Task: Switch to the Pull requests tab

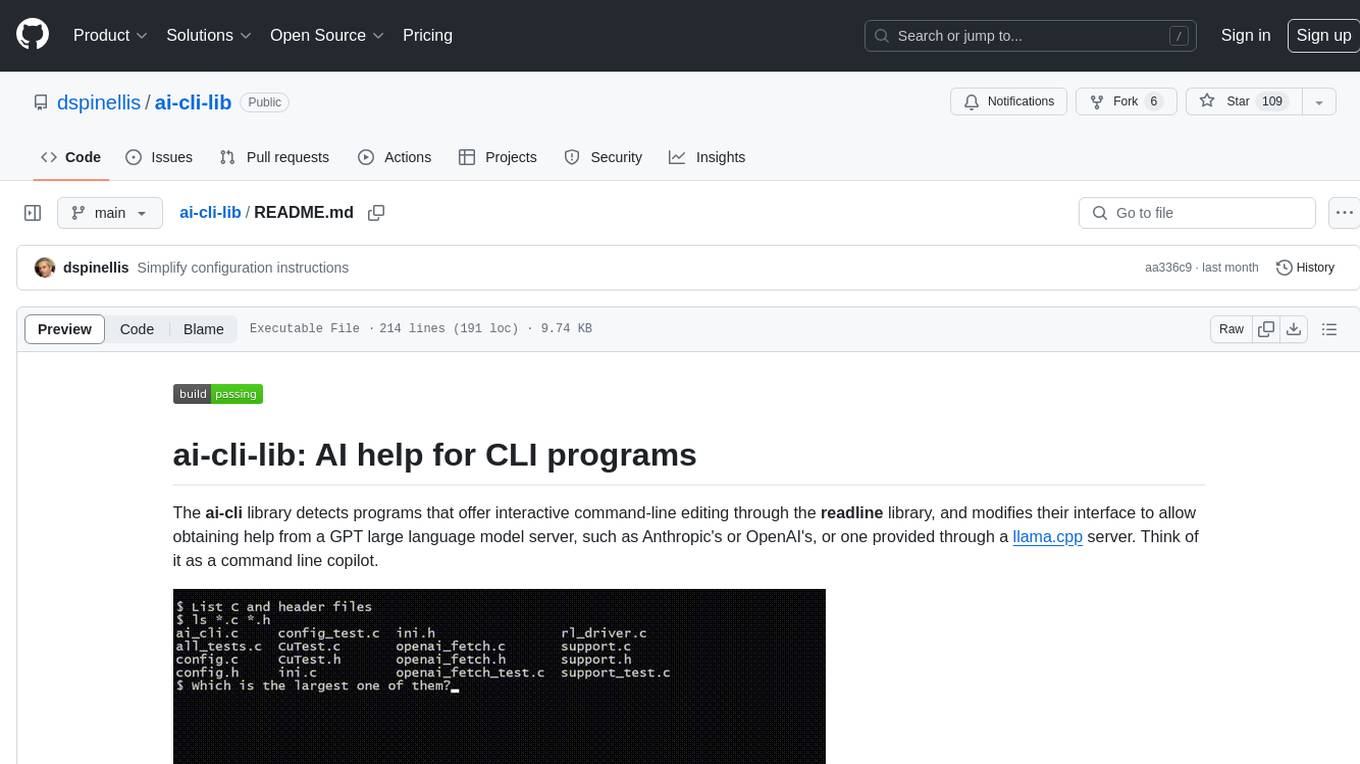Action: 274,157
